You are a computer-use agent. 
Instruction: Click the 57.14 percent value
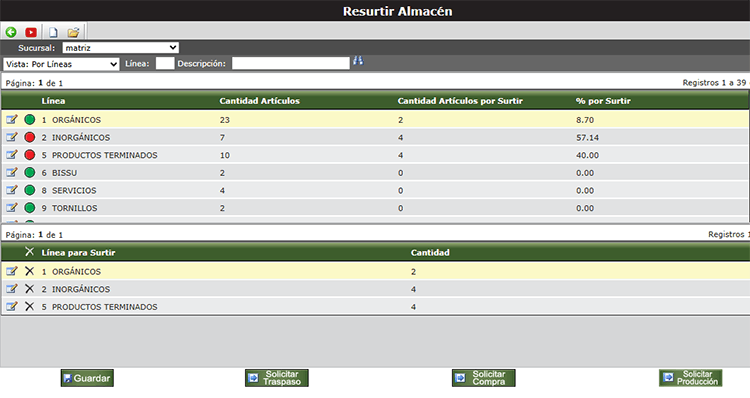pyautogui.click(x=587, y=138)
